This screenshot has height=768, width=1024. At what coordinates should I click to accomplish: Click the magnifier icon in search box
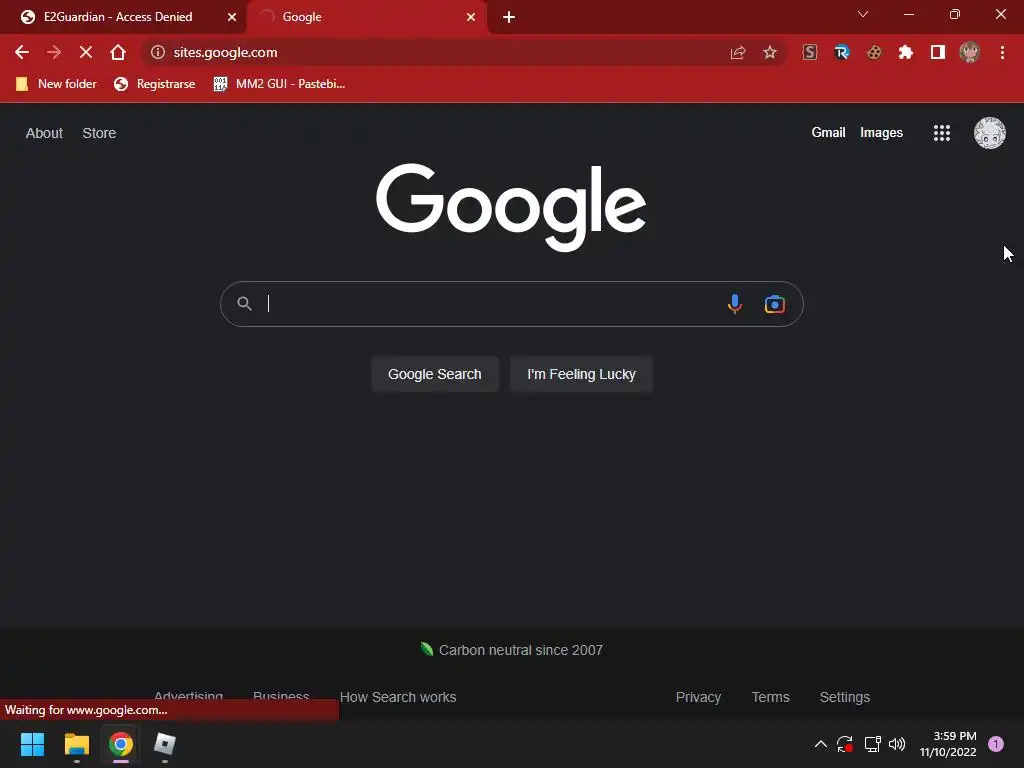click(244, 304)
